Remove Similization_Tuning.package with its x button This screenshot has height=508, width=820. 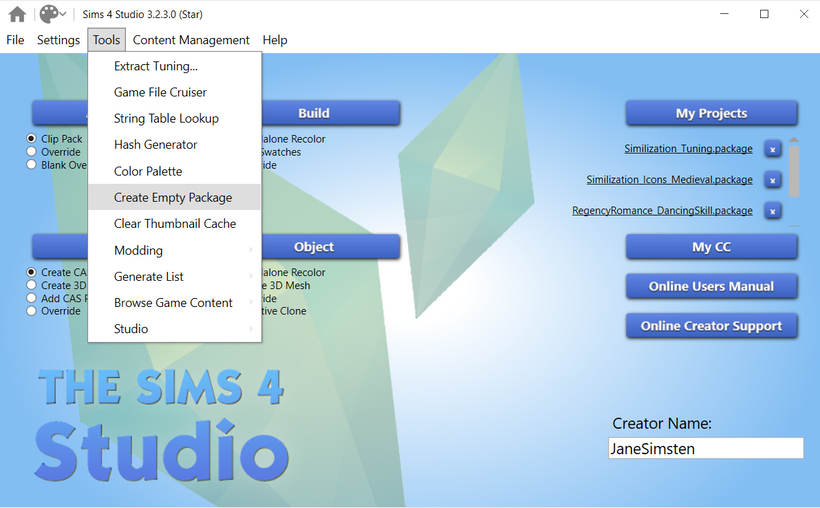coord(772,149)
